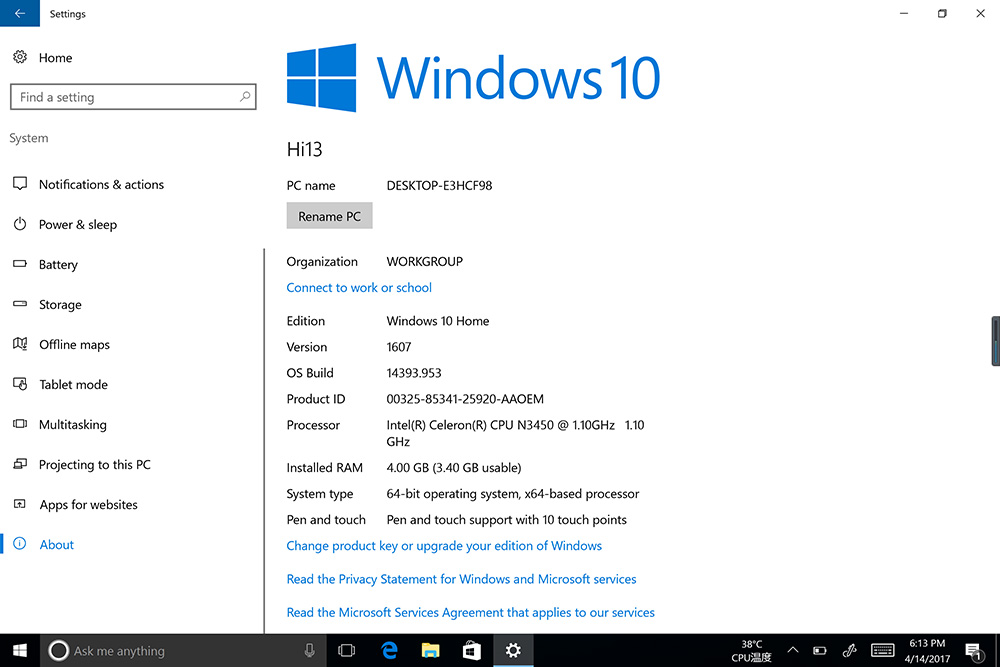The width and height of the screenshot is (1000, 667).
Task: Click the Version value 1607
Action: click(399, 347)
